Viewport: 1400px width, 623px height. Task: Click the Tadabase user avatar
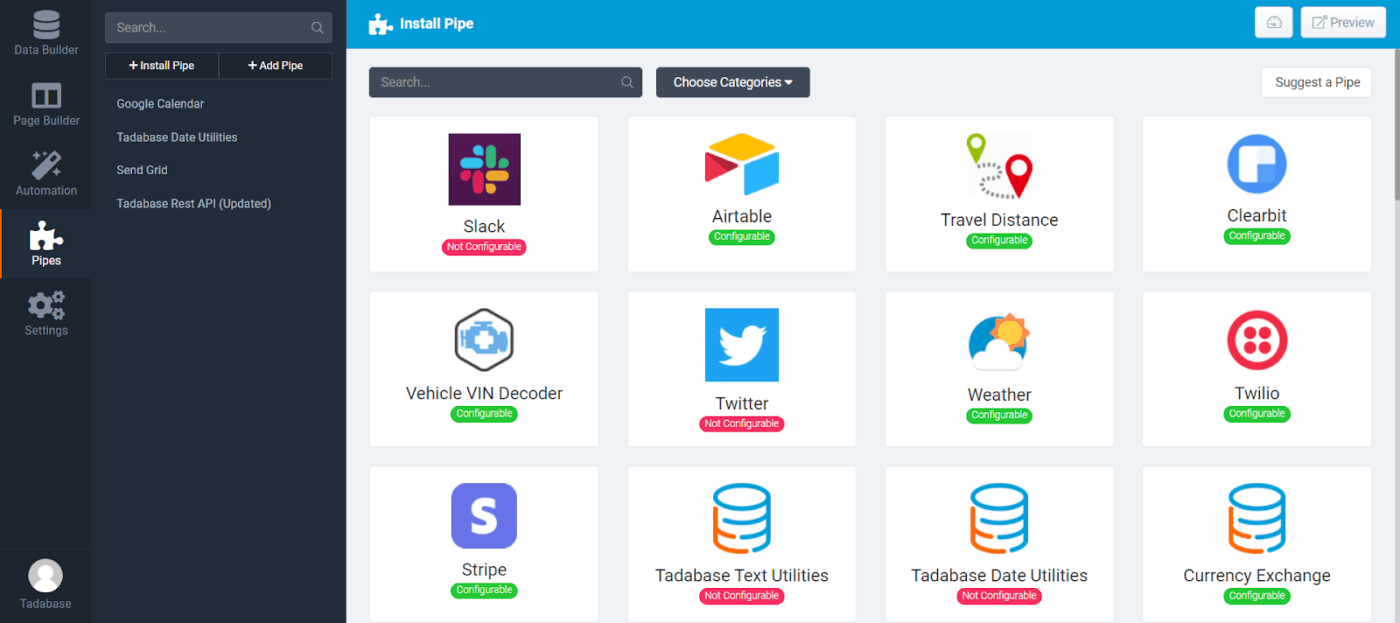[45, 575]
